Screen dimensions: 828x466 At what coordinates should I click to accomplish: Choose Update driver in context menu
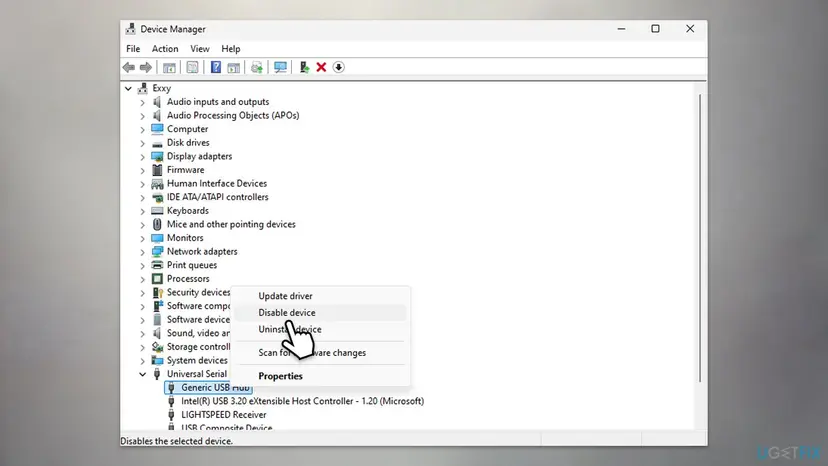pos(320,296)
